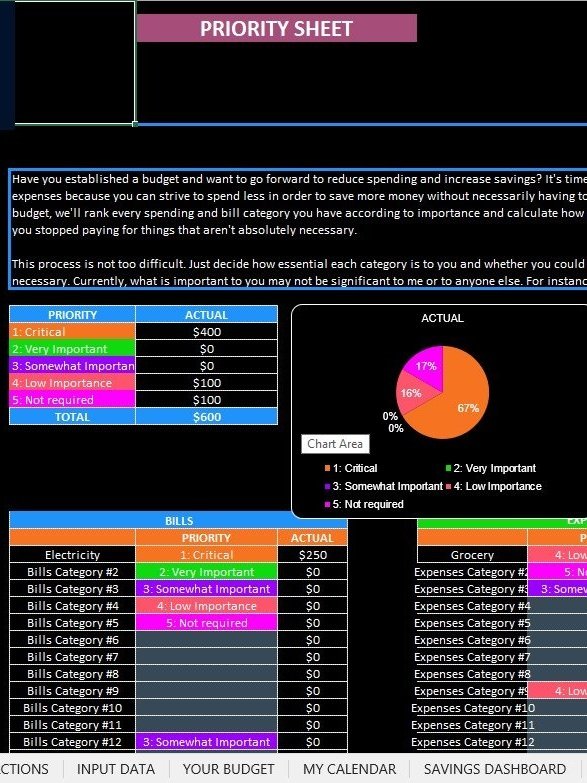This screenshot has width=587, height=783.
Task: Click the Bills Category #9 name cell
Action: 72,691
